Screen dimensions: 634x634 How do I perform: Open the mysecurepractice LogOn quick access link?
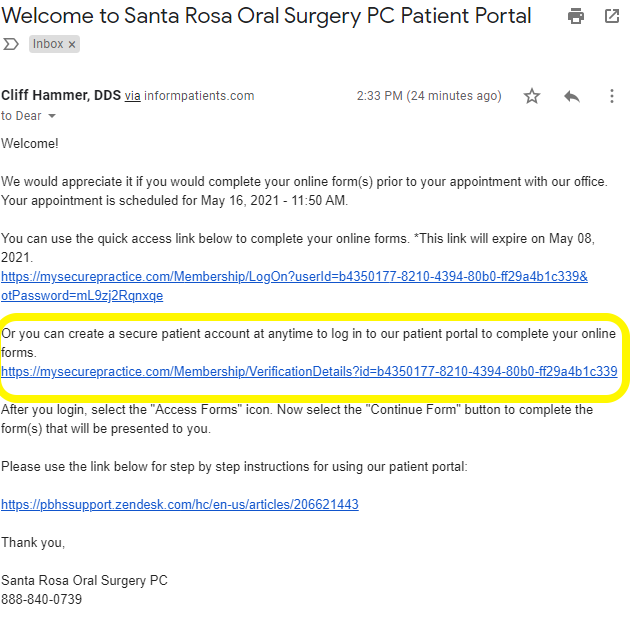tap(294, 286)
